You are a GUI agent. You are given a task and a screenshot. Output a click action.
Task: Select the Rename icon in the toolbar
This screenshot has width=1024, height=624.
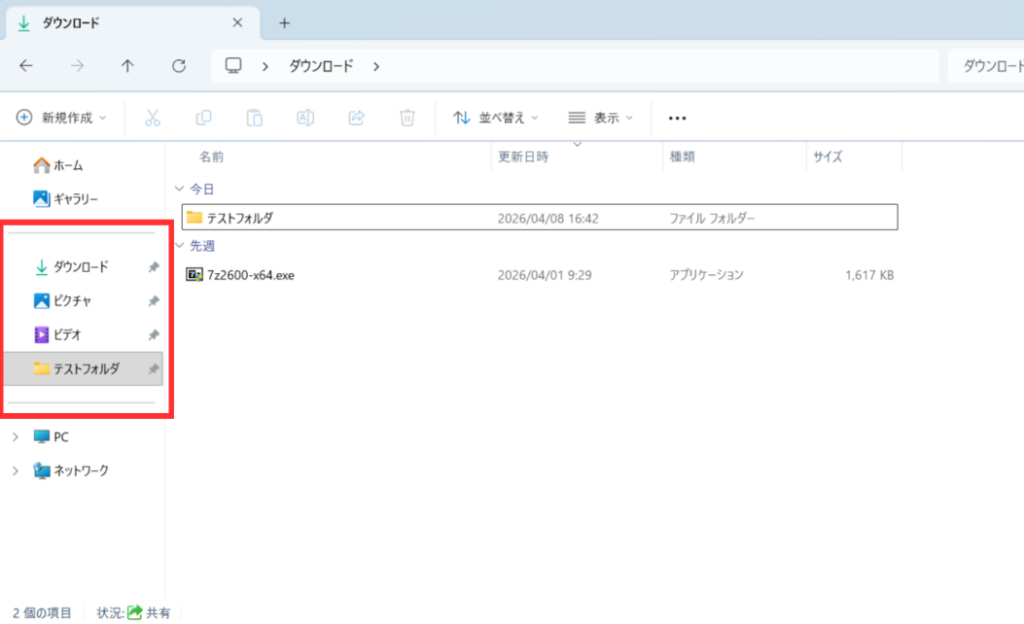pyautogui.click(x=305, y=117)
